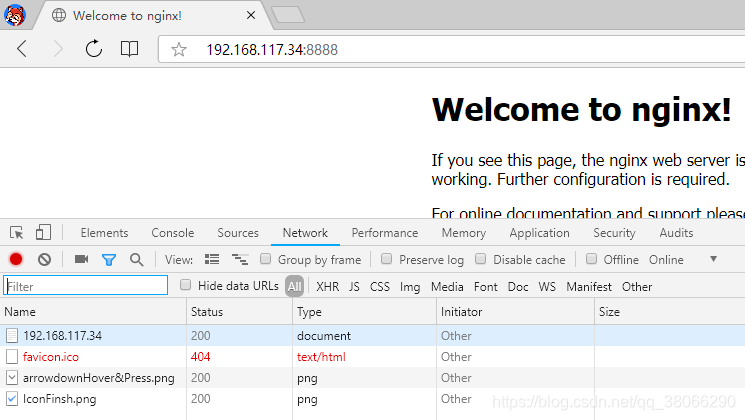Filter requests by Font
The width and height of the screenshot is (745, 420).
486,286
